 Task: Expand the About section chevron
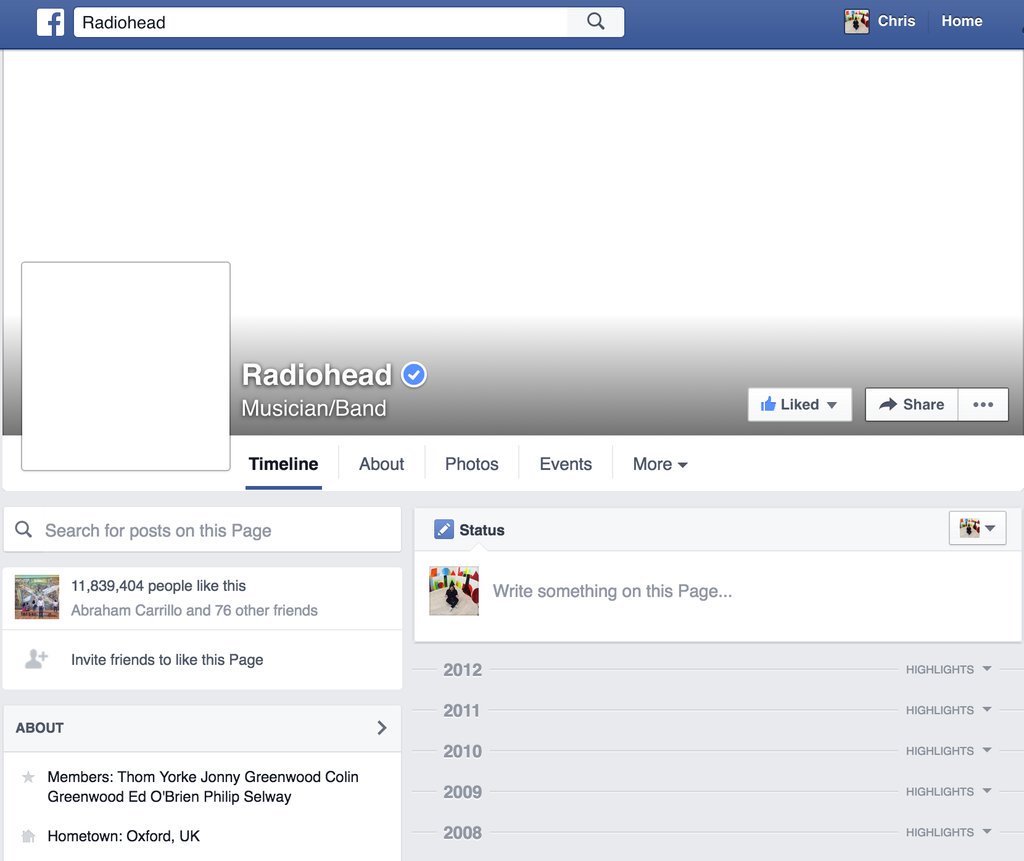pos(382,728)
